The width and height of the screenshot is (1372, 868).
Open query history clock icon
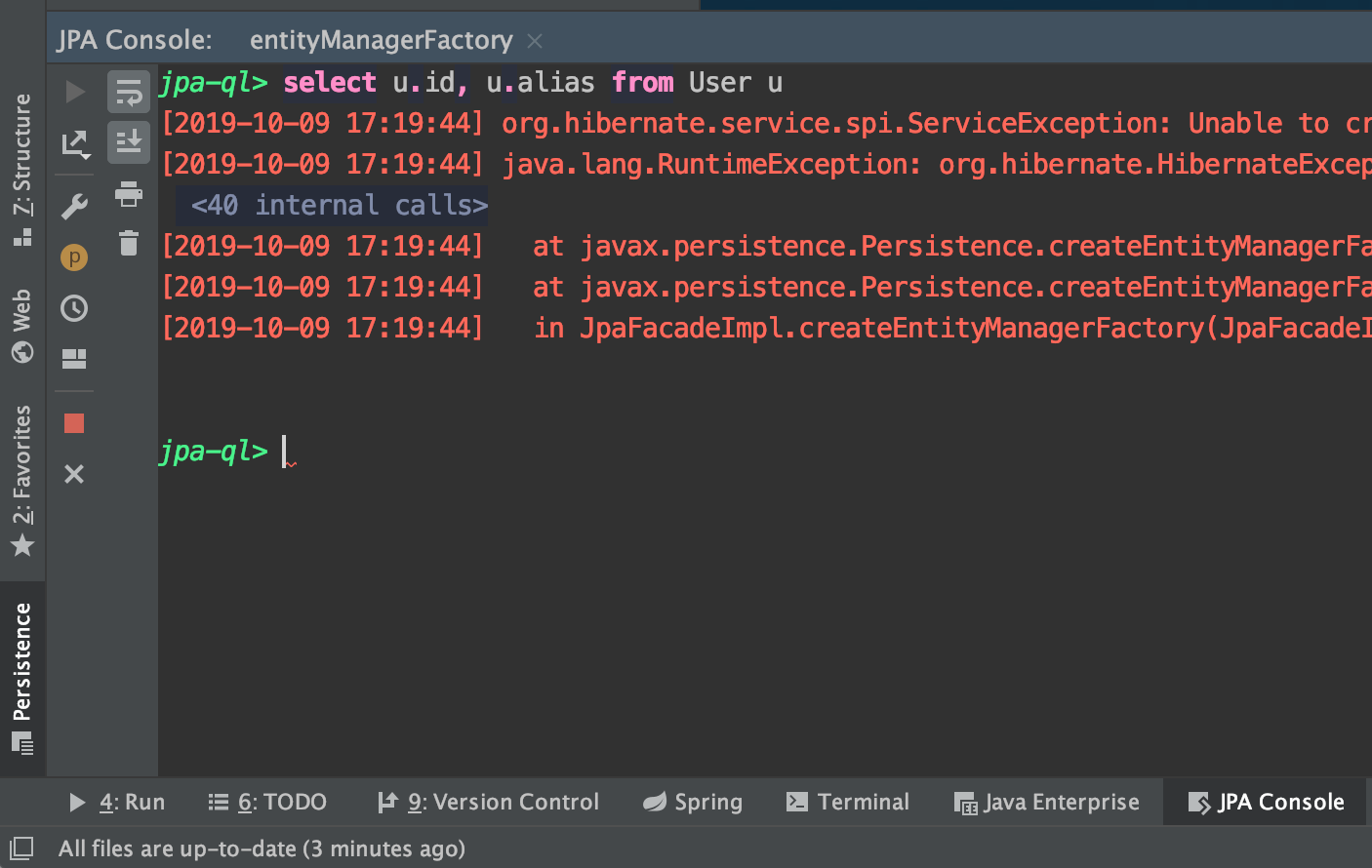74,308
